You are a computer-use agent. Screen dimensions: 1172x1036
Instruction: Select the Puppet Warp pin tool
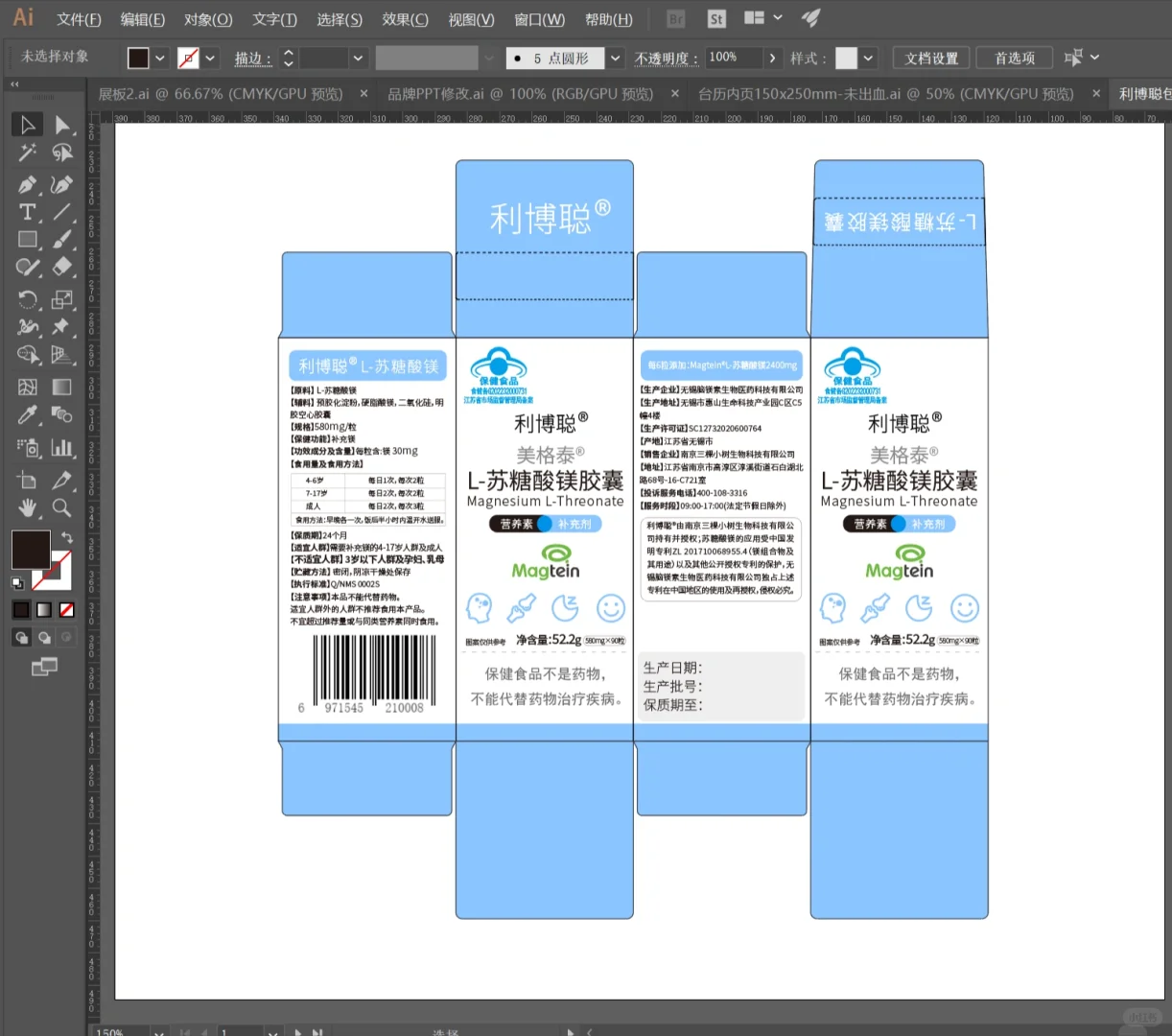62,327
